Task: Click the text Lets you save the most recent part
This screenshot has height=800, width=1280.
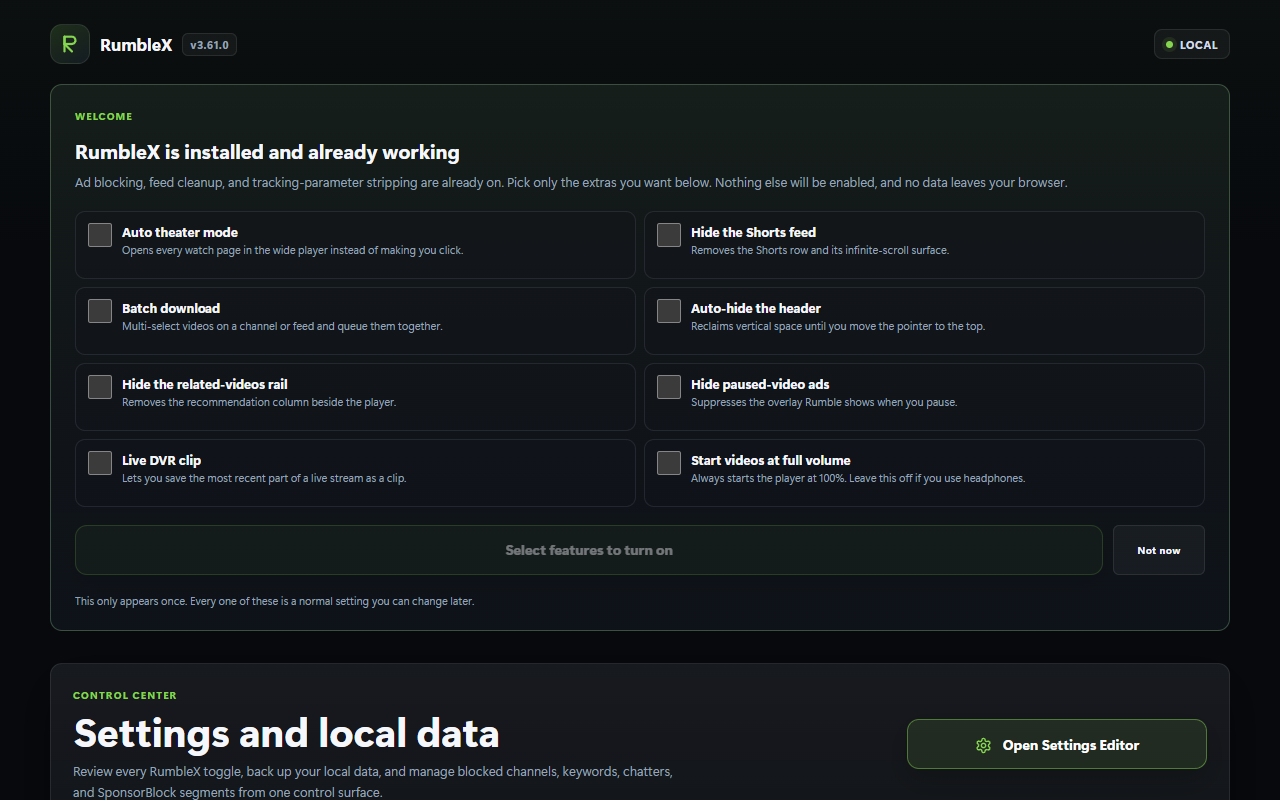Action: [264, 478]
